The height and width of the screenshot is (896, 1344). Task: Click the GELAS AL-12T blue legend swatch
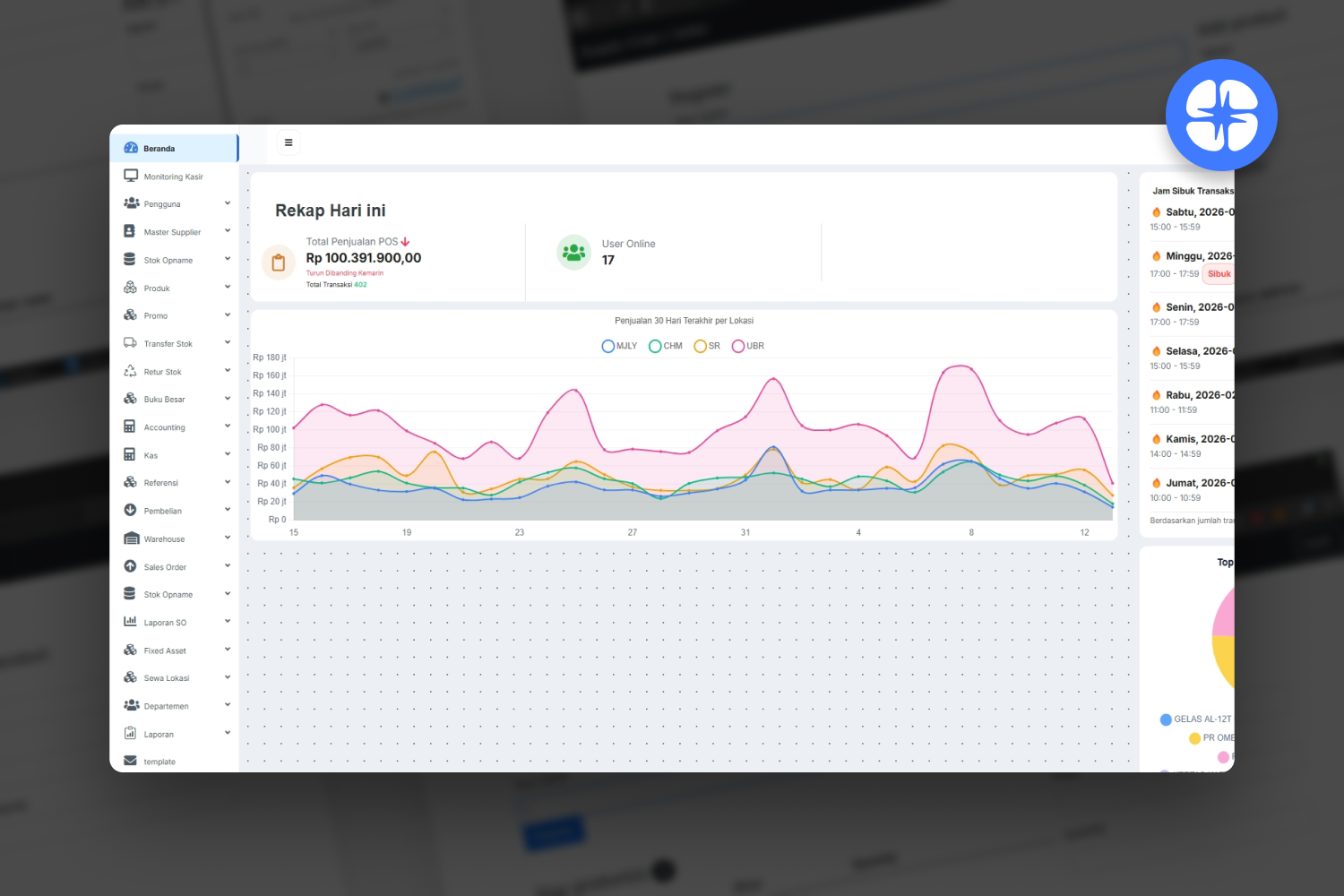[1166, 719]
